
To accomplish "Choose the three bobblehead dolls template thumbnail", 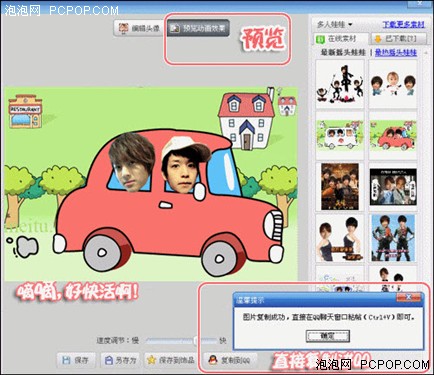I will point(393,84).
